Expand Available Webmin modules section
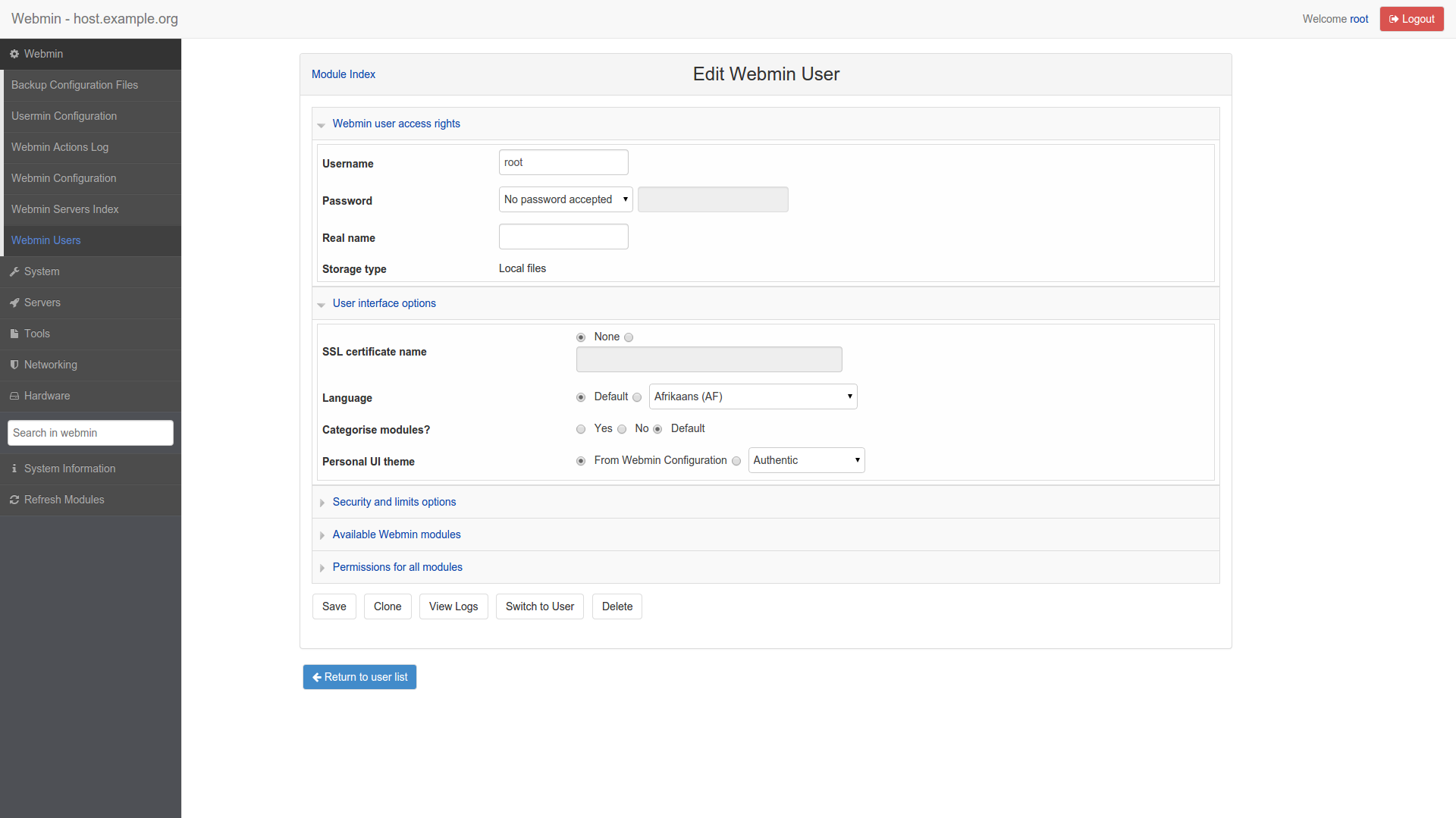The width and height of the screenshot is (1456, 818). [396, 534]
